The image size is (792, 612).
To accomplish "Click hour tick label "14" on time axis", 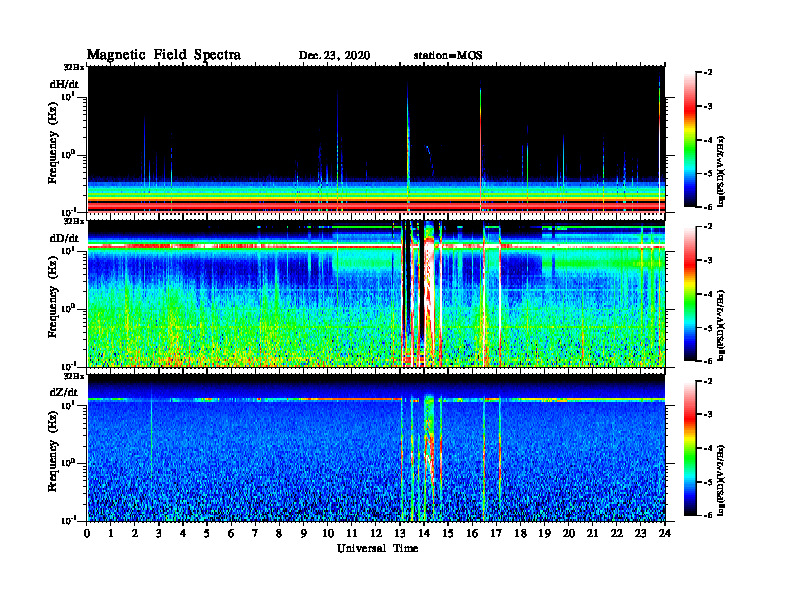I will tap(424, 534).
